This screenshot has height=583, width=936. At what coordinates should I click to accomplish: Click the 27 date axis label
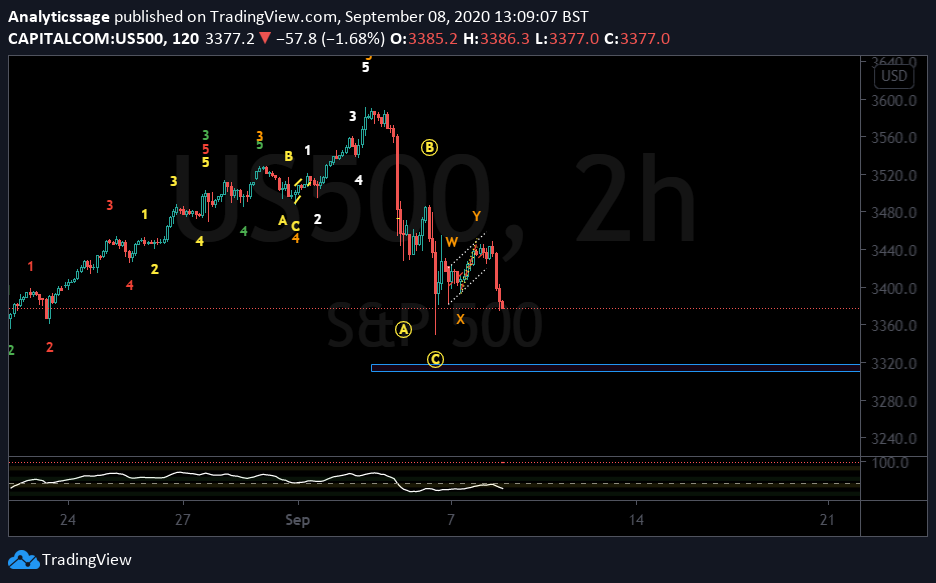tap(183, 520)
